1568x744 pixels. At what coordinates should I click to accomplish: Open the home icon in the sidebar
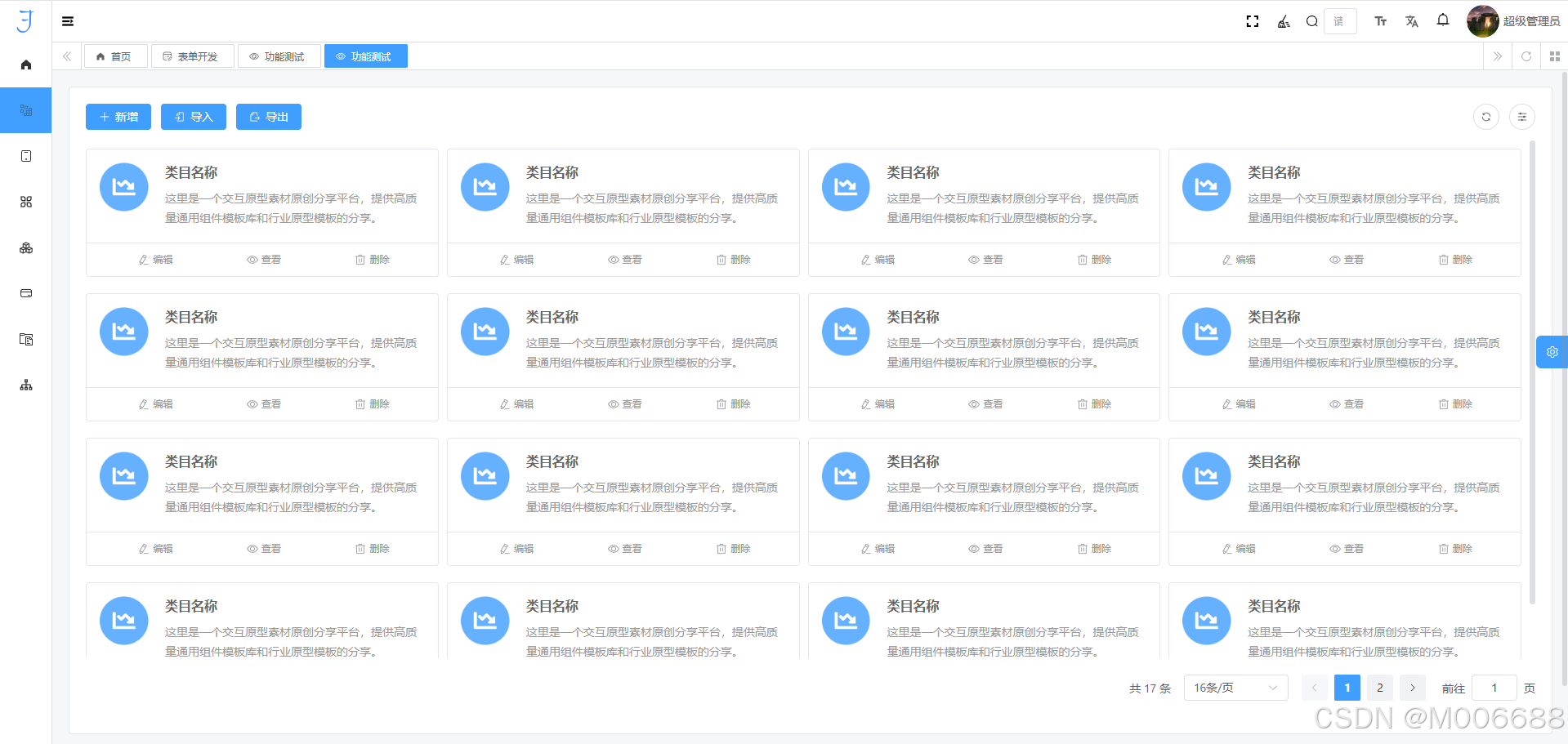point(26,65)
